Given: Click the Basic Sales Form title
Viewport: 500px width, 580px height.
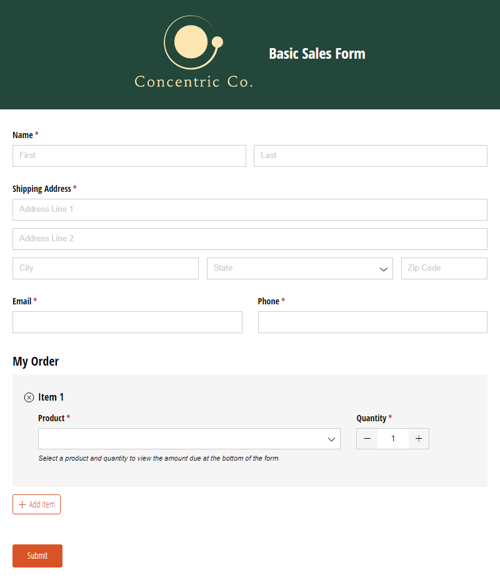Looking at the screenshot, I should coord(317,54).
